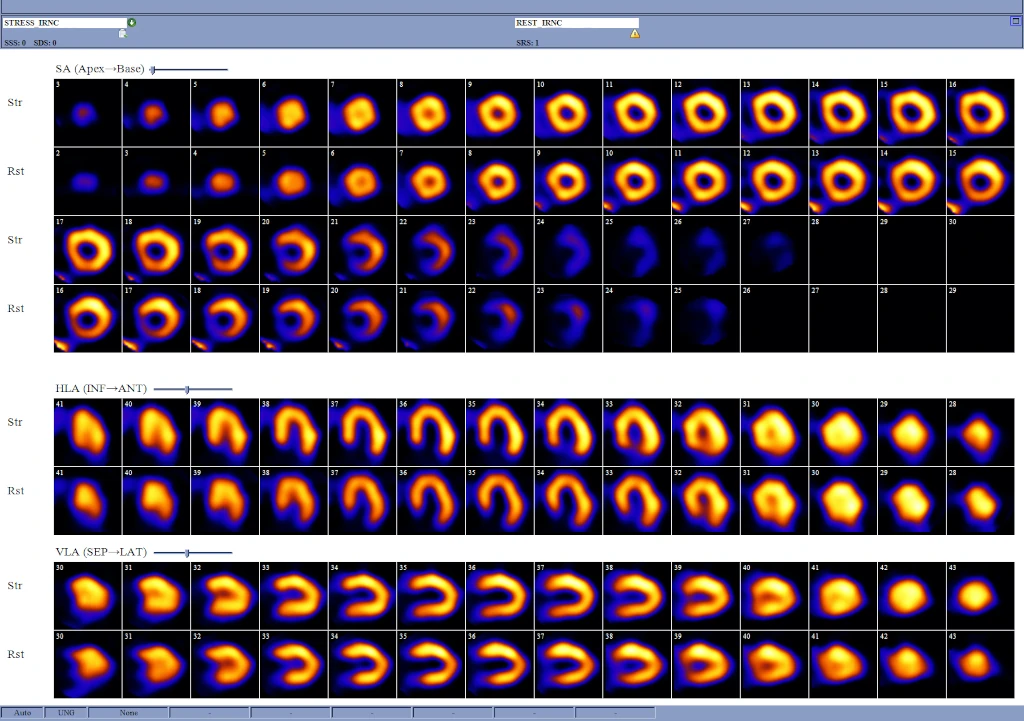The height and width of the screenshot is (721, 1024).
Task: Click the REST_IRNC dataset name field
Action: pos(576,22)
